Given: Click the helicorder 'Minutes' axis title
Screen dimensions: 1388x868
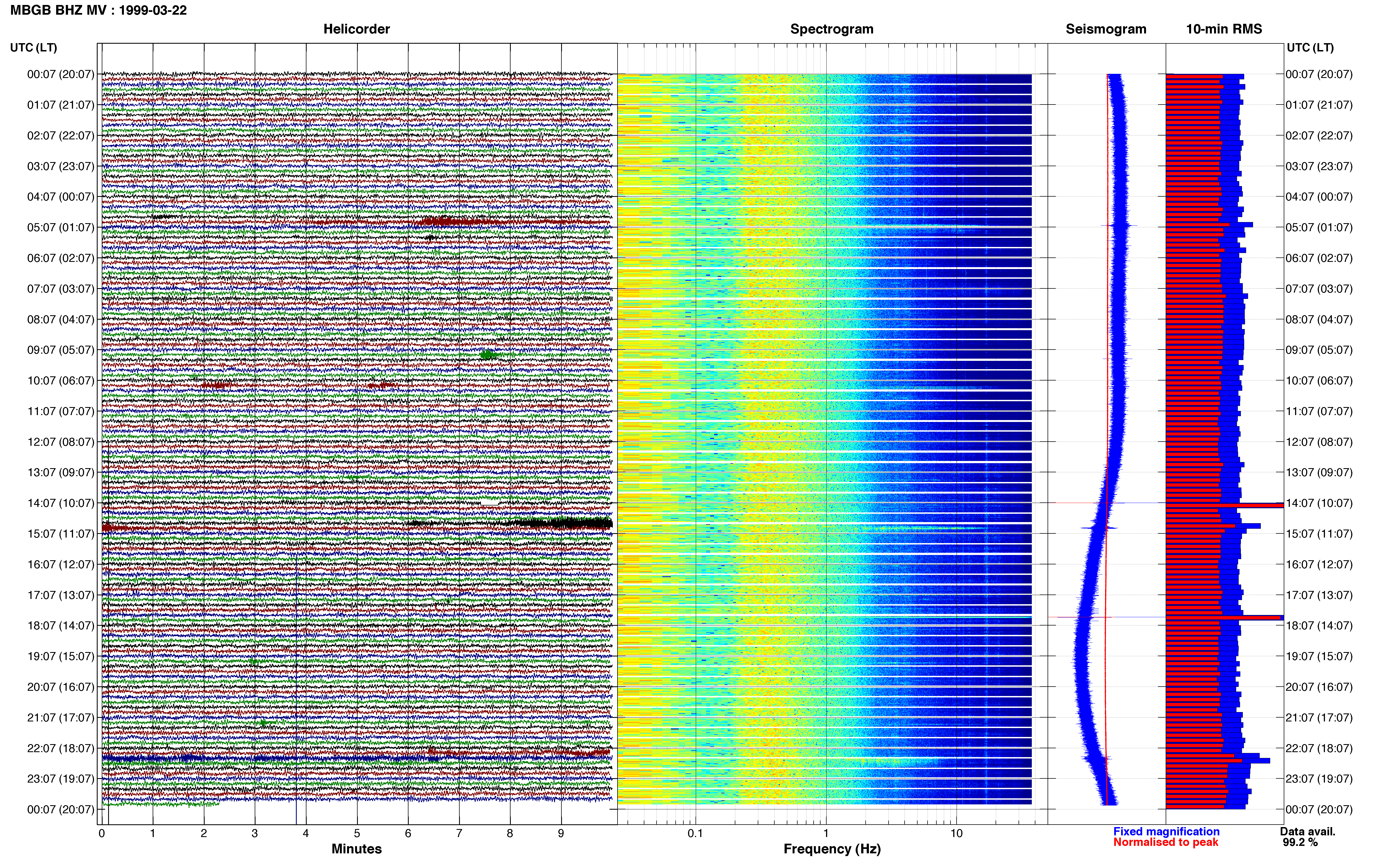Looking at the screenshot, I should [356, 849].
